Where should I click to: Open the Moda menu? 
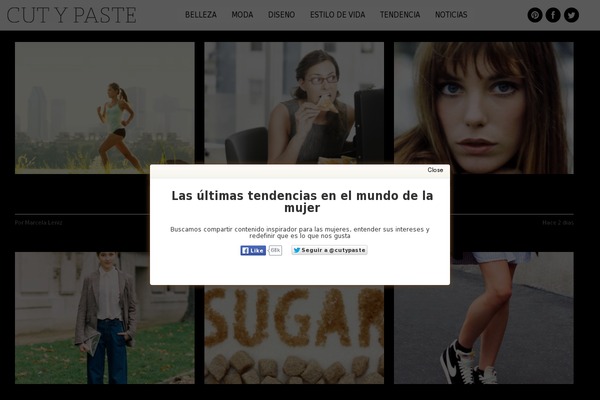click(x=242, y=15)
